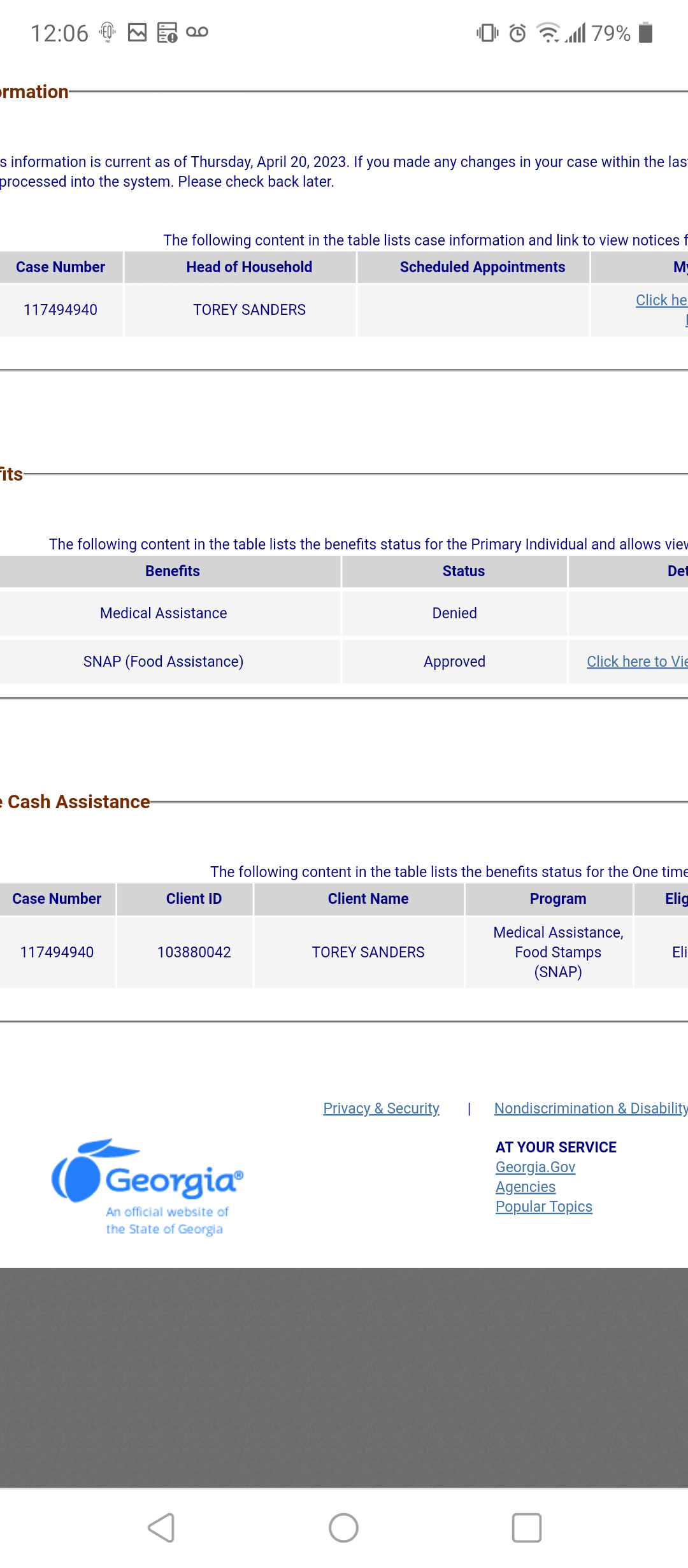688x1568 pixels.
Task: Open the Georgia.Gov link
Action: [x=535, y=1167]
